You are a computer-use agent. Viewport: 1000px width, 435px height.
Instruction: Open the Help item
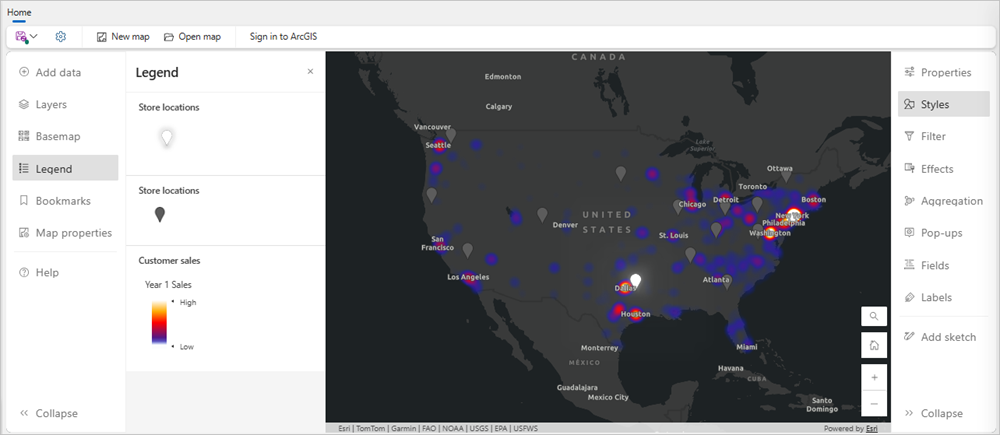(65, 272)
